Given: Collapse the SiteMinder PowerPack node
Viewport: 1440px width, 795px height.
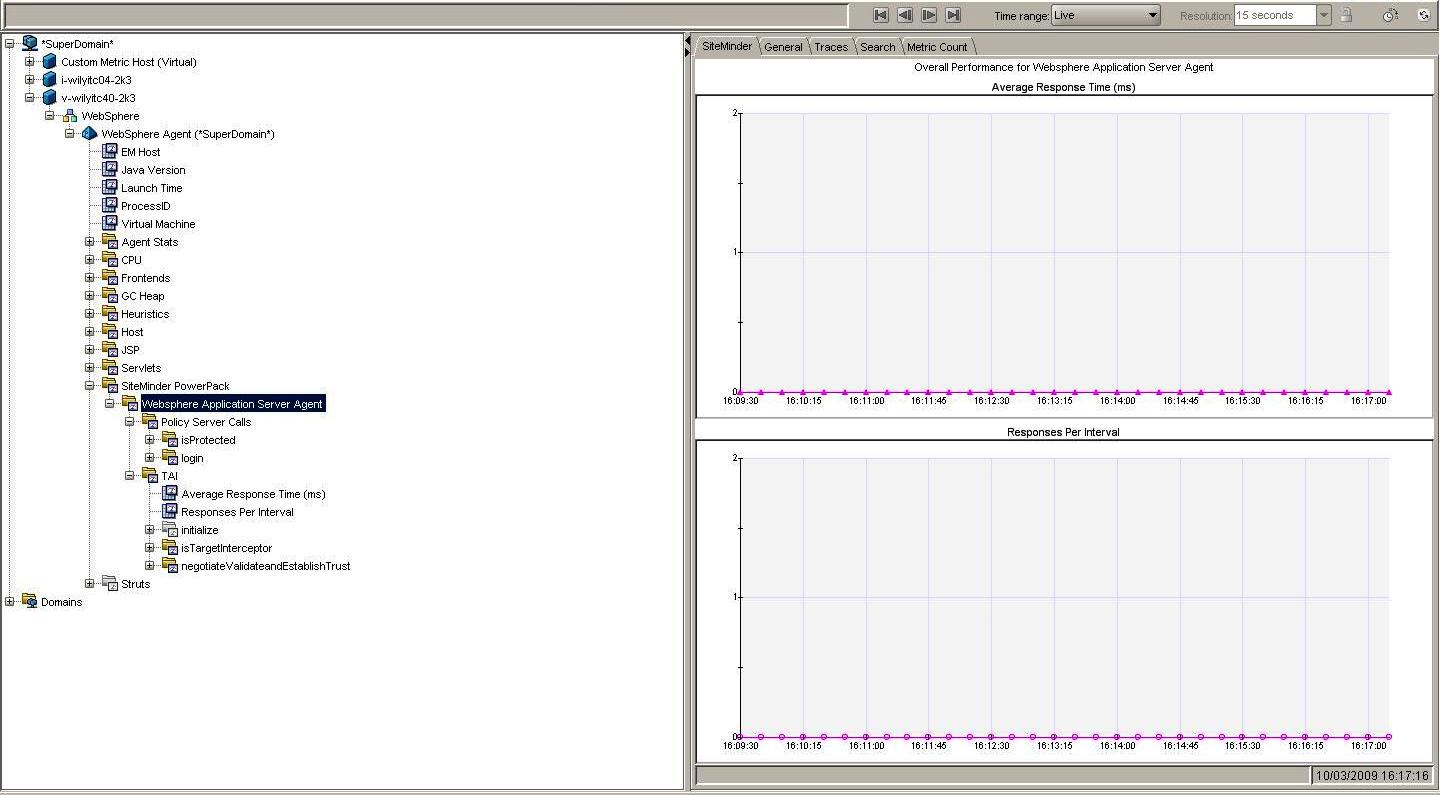Looking at the screenshot, I should pyautogui.click(x=90, y=386).
